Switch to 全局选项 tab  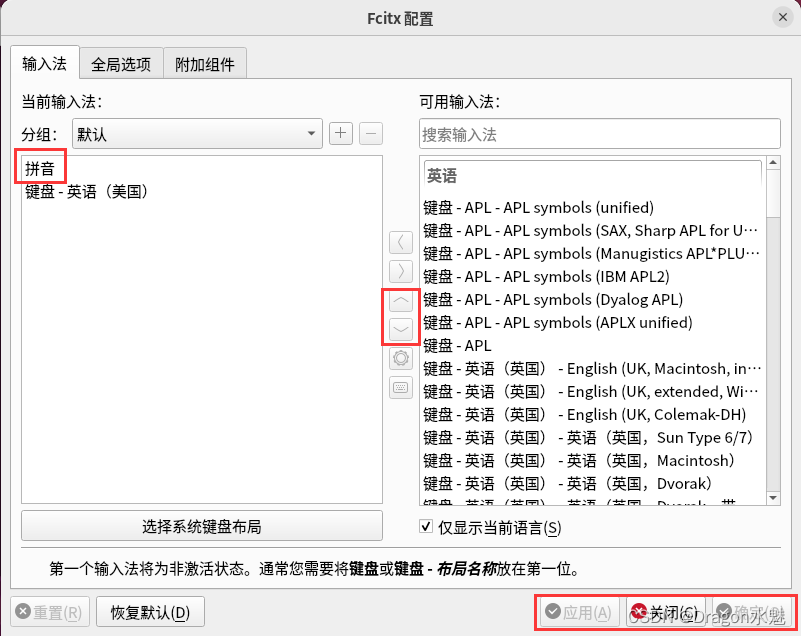(x=121, y=64)
